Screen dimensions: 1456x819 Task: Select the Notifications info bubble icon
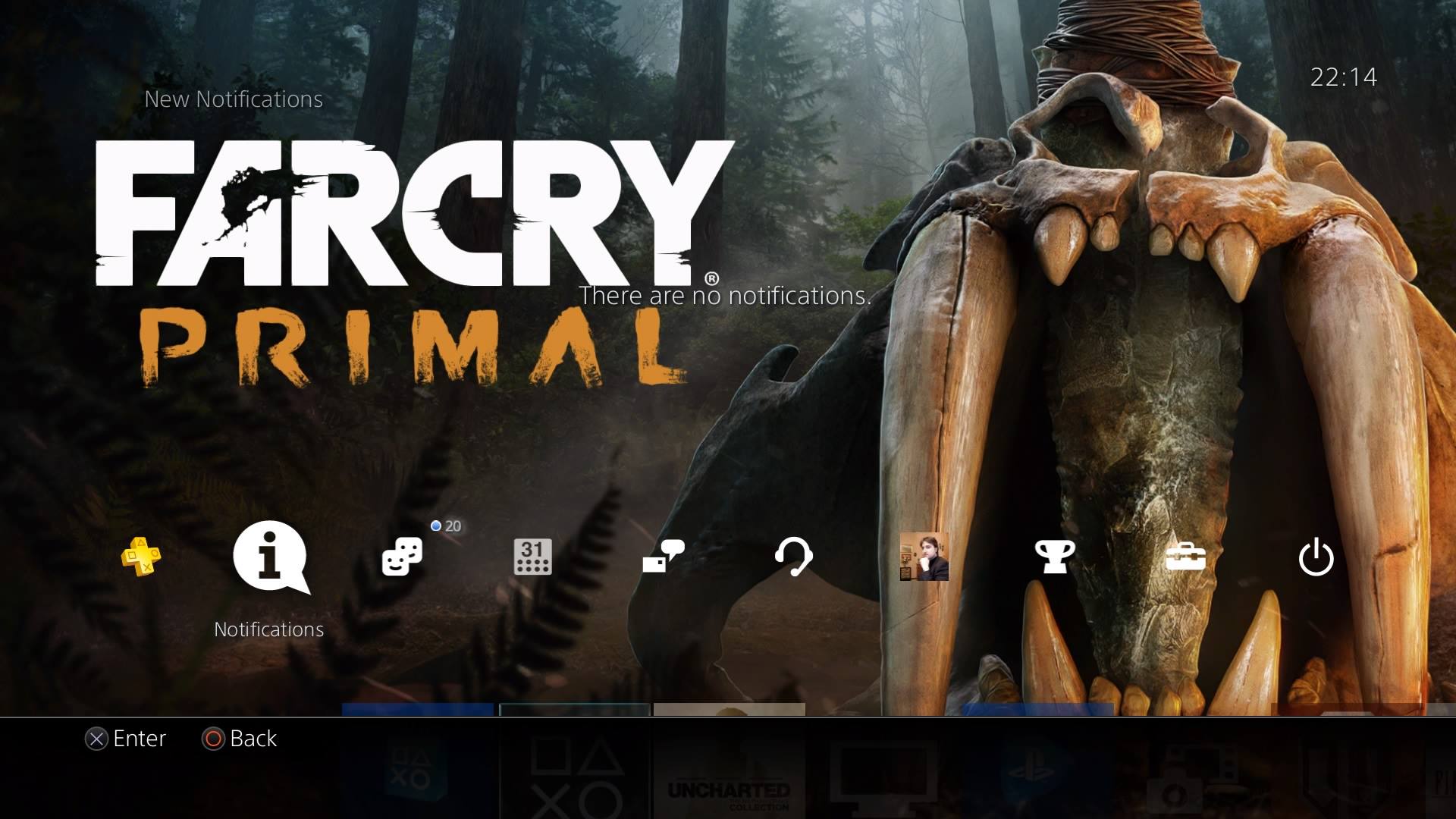(271, 557)
